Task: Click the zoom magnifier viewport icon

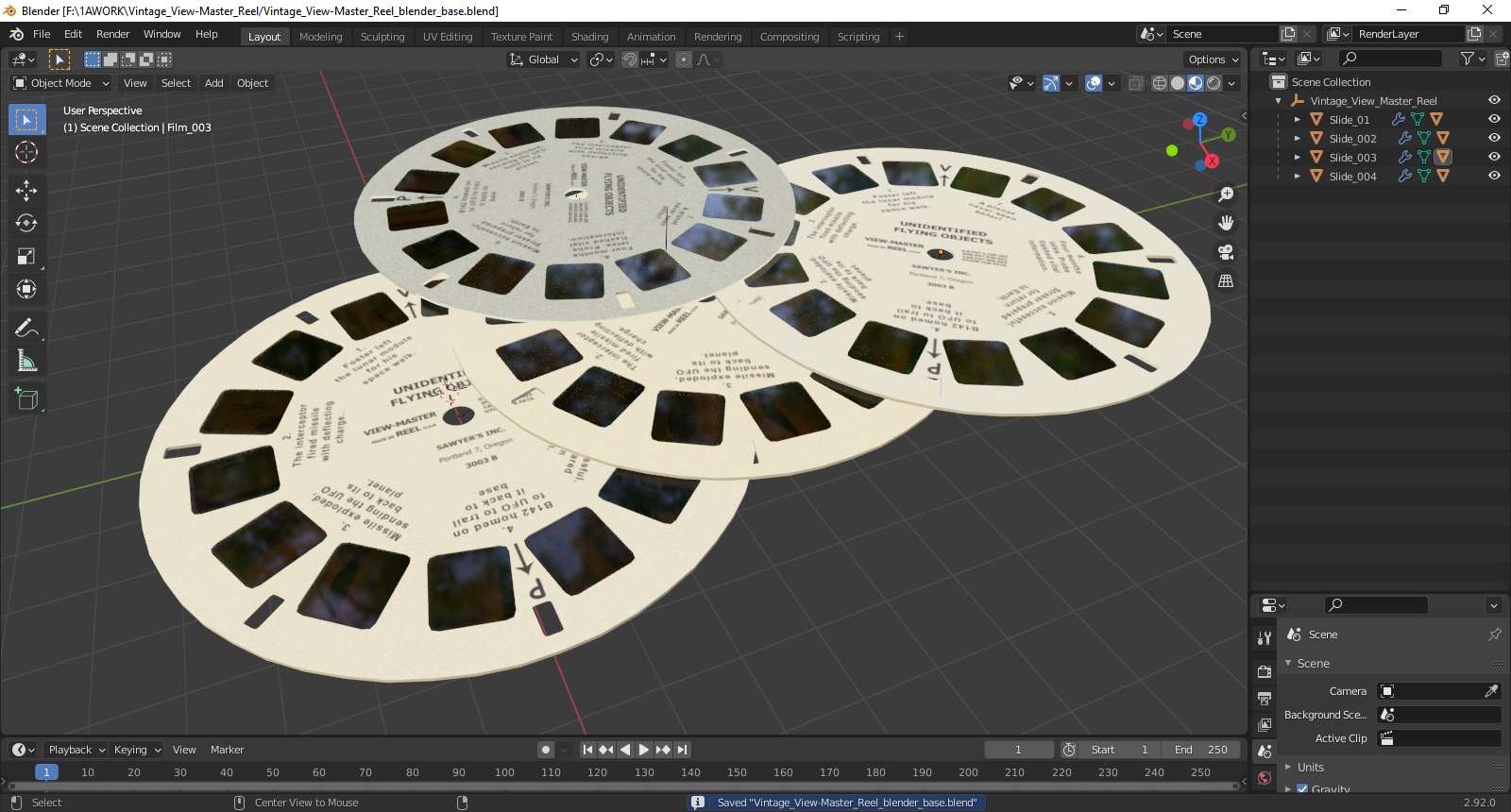Action: pos(1226,195)
